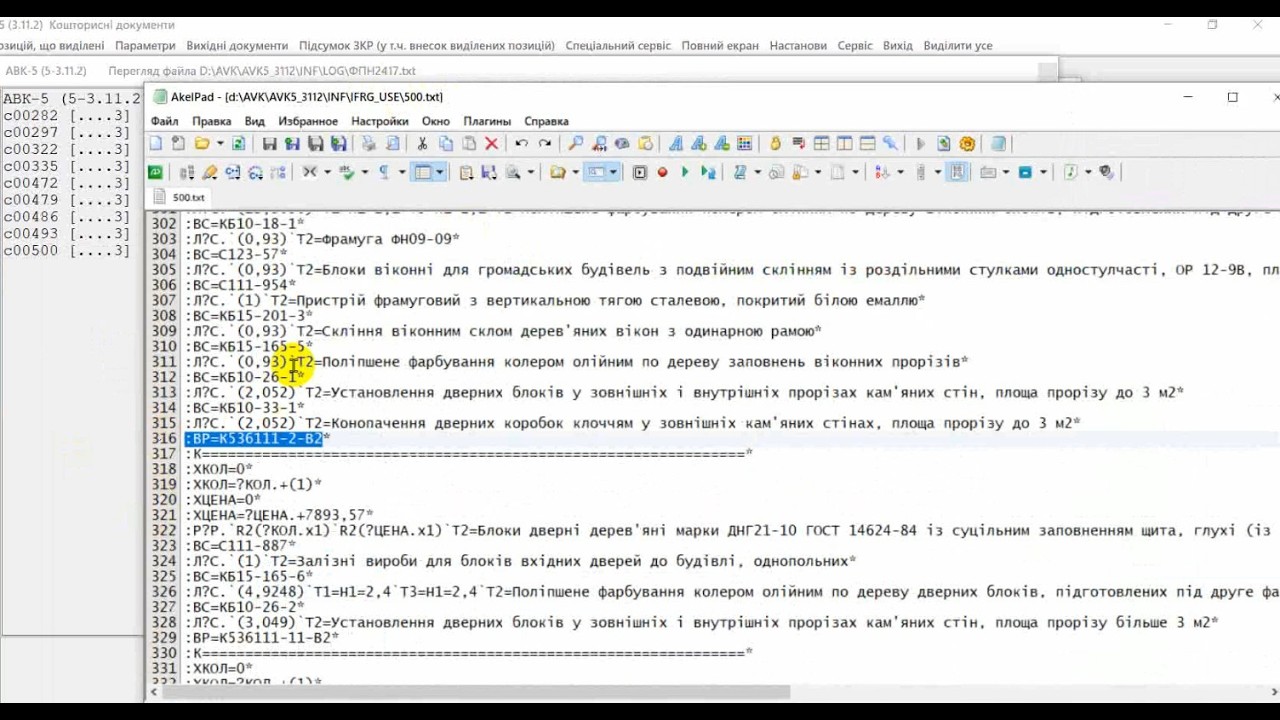Click the Print icon in the toolbar
This screenshot has width=1280, height=720.
pyautogui.click(x=368, y=144)
